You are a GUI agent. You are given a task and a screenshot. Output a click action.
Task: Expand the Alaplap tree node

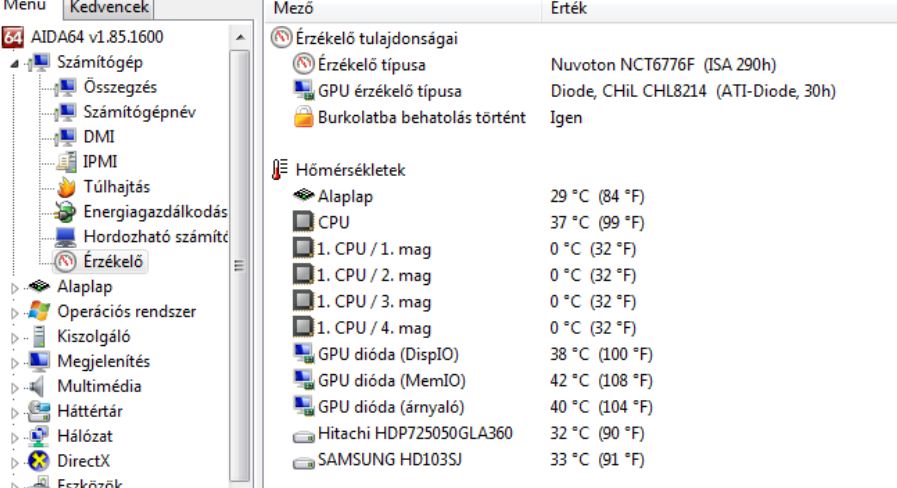click(x=15, y=287)
